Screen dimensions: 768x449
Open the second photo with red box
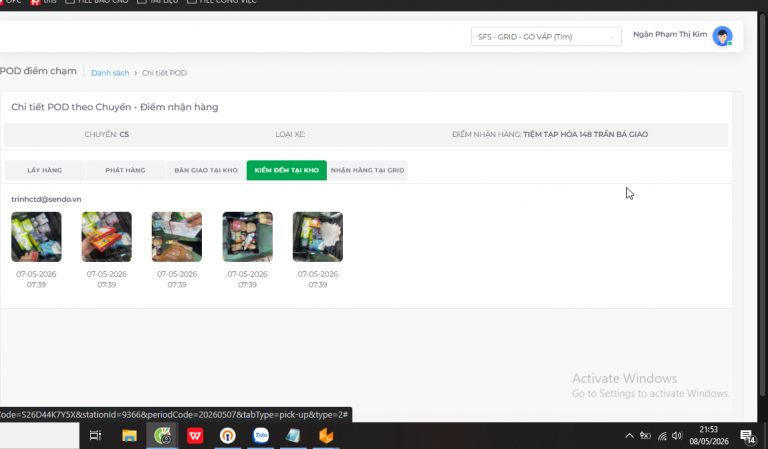click(x=106, y=236)
